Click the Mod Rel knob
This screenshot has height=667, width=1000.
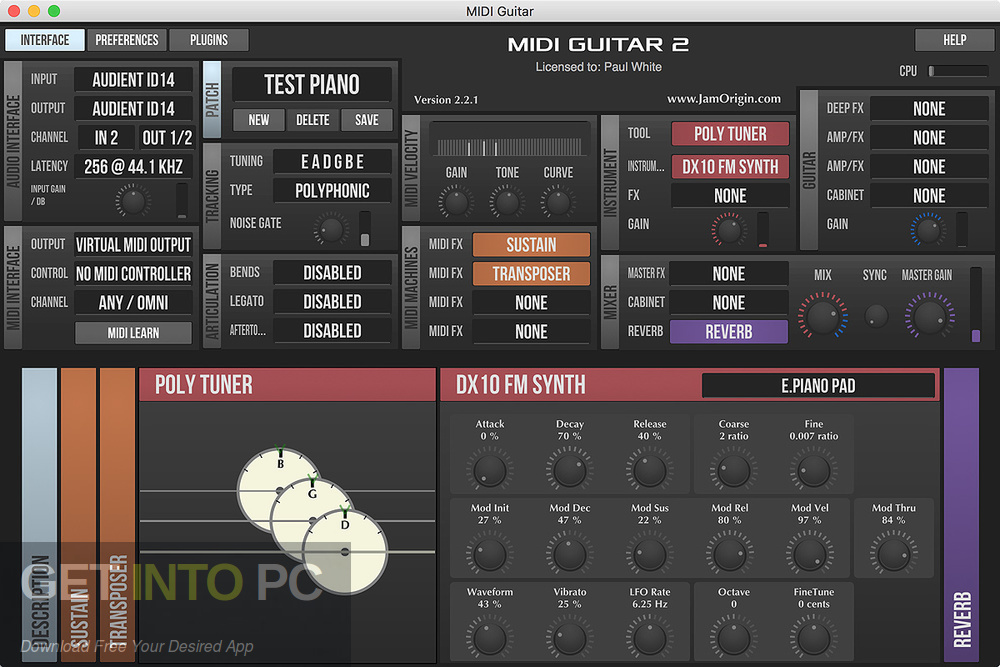(x=730, y=555)
